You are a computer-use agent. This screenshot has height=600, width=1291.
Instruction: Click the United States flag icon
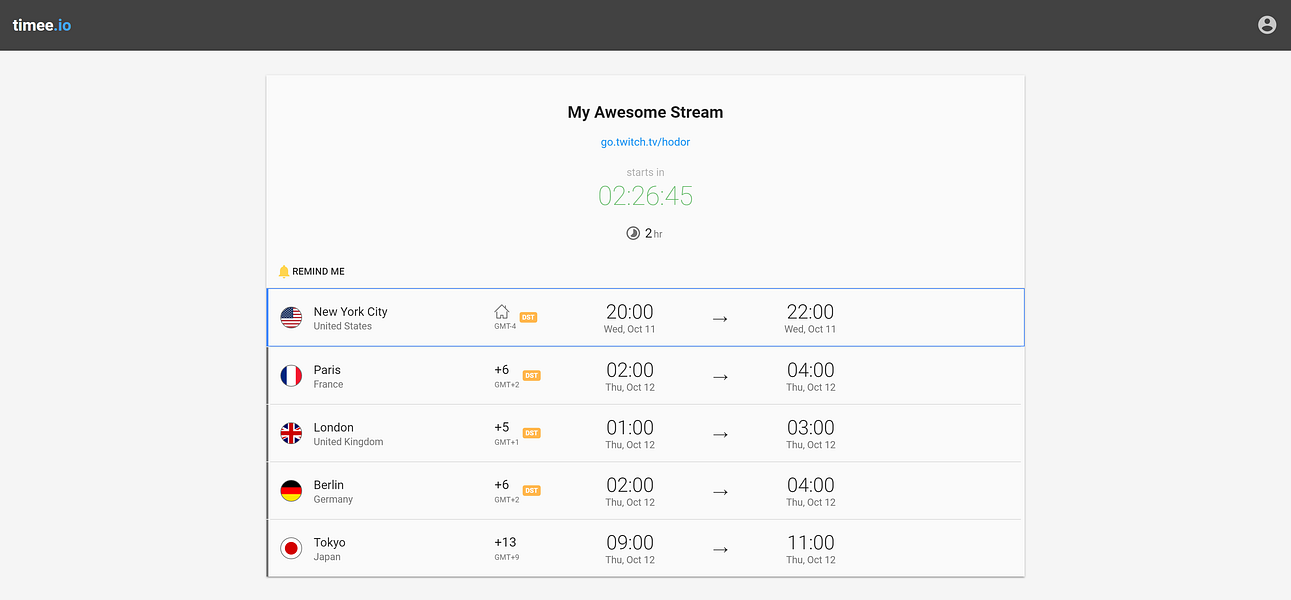click(x=291, y=318)
